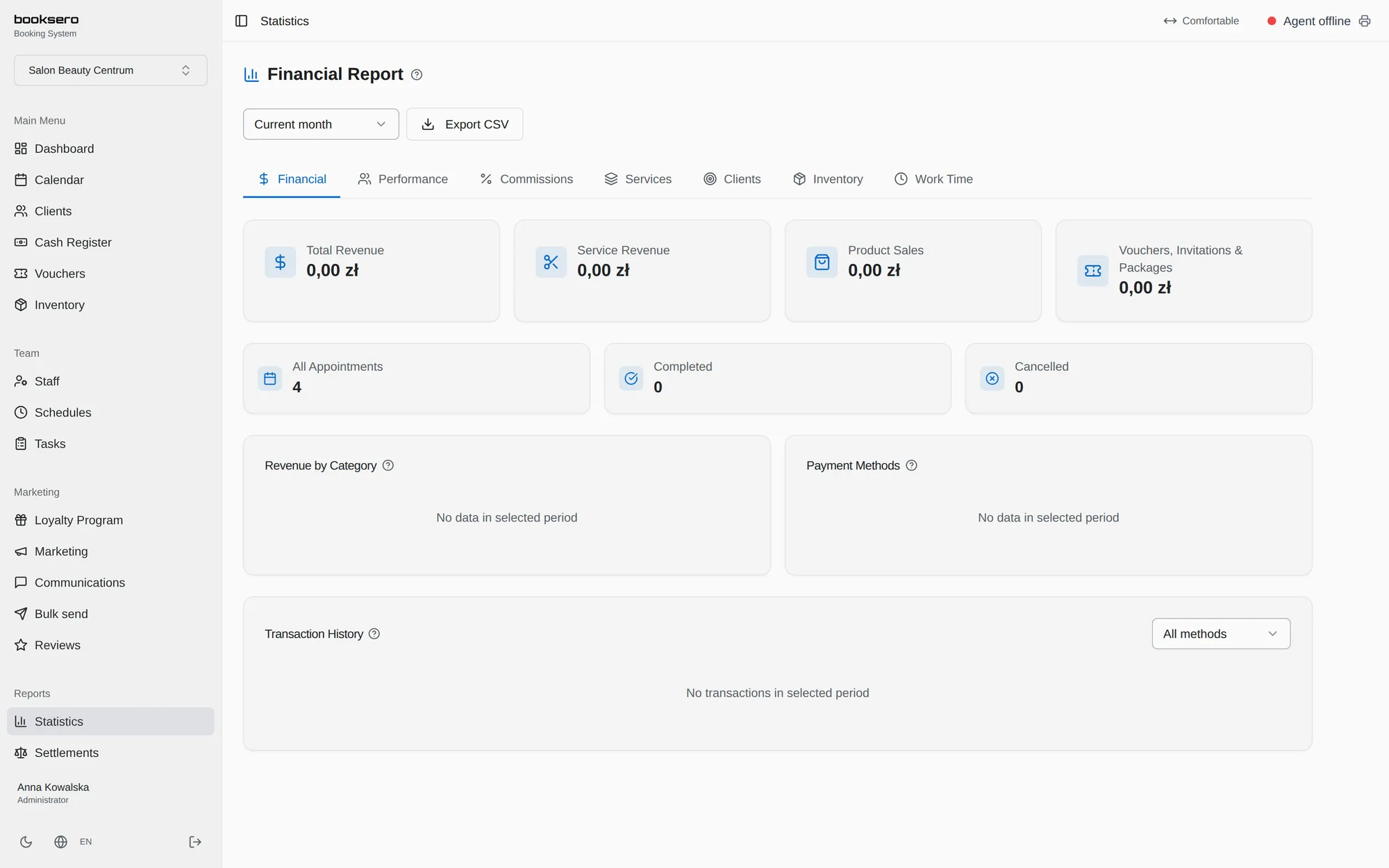
Task: Click Total Revenue 0,00 zł value
Action: click(333, 271)
